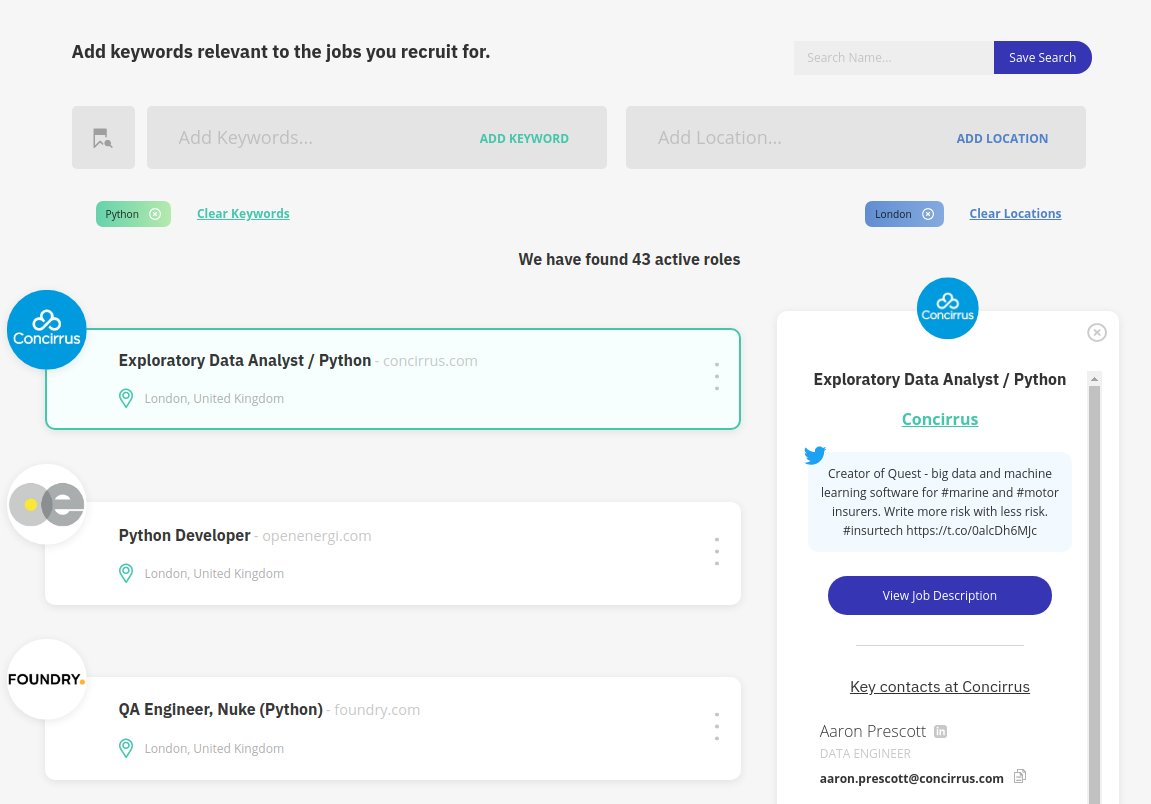Click the Concirrus logo beside the job listing

coord(47,330)
